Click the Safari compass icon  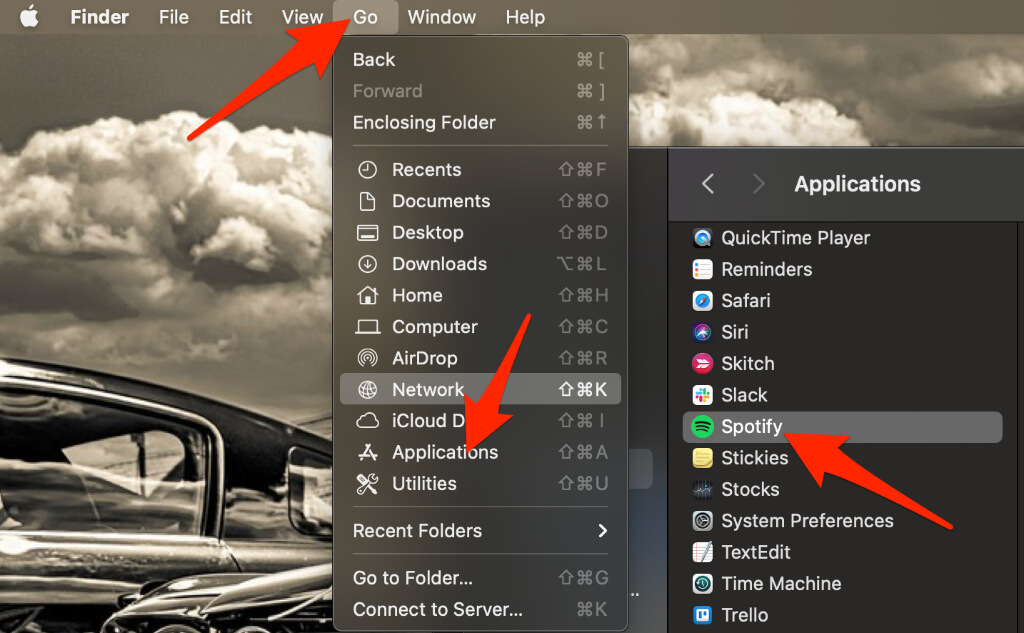(x=703, y=301)
